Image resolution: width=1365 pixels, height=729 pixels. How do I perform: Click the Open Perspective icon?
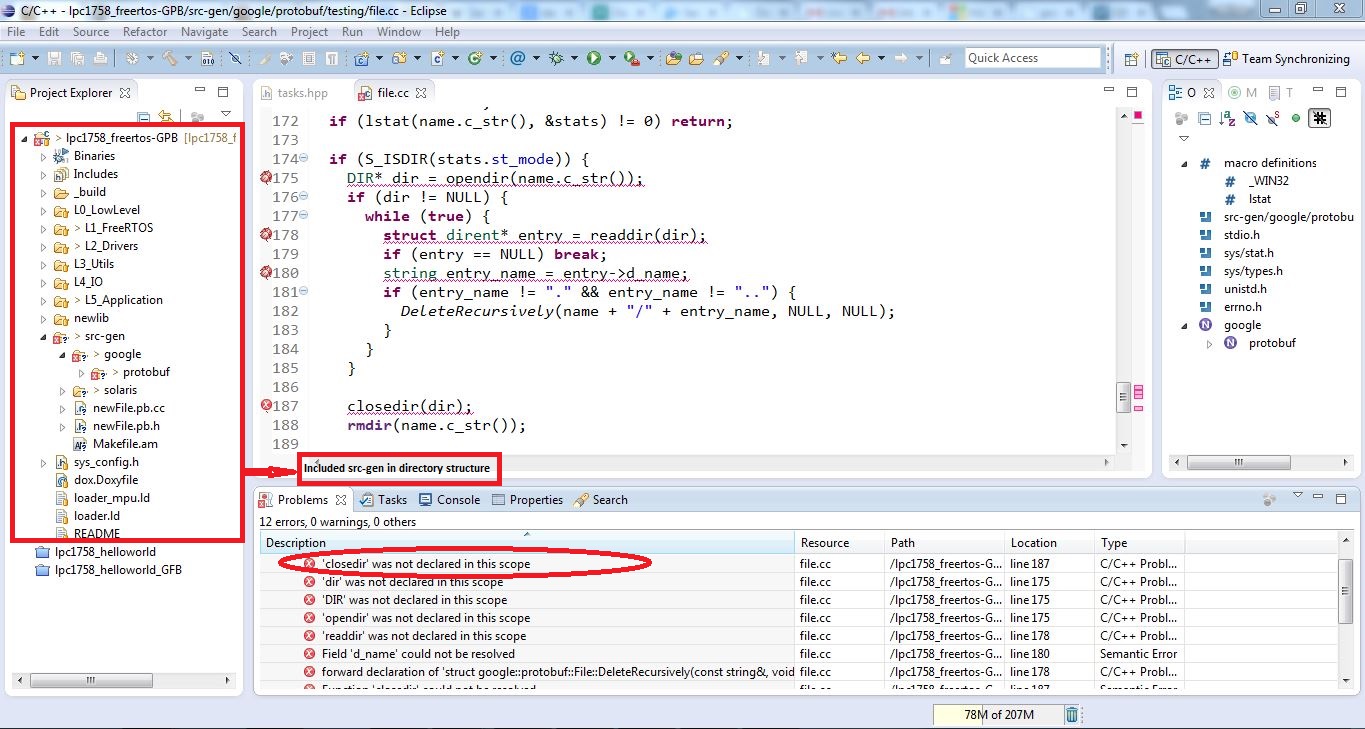(1131, 59)
